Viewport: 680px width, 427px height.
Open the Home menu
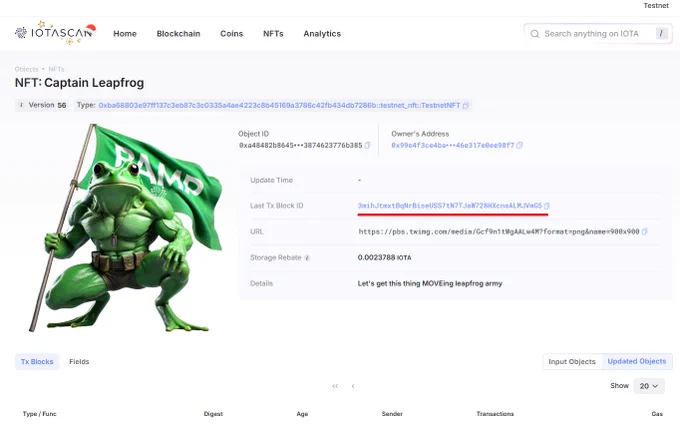click(125, 34)
